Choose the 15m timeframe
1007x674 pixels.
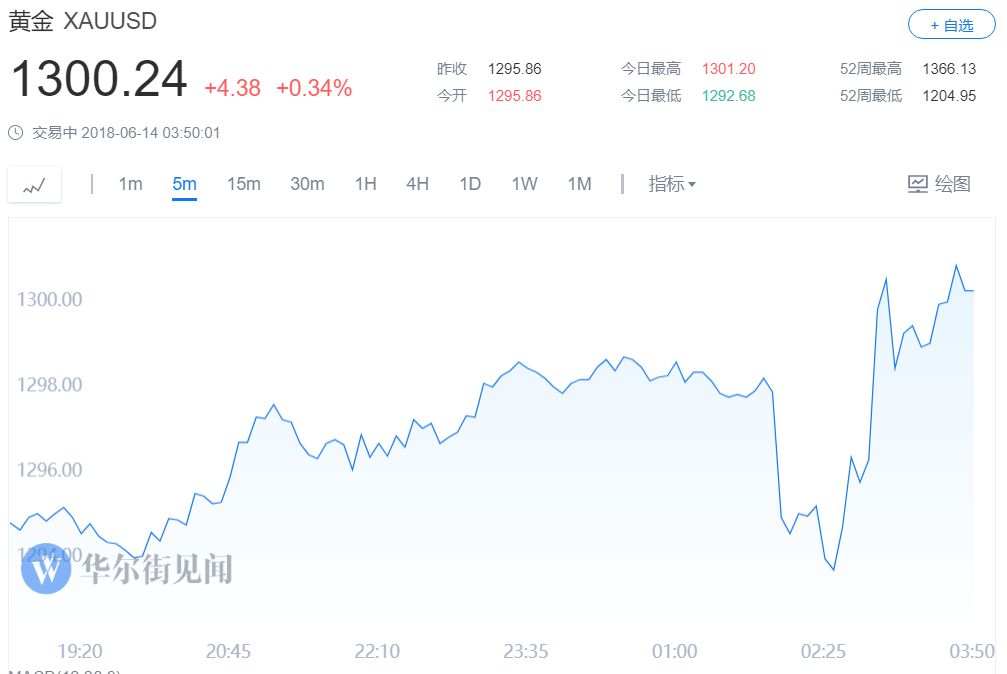click(243, 184)
